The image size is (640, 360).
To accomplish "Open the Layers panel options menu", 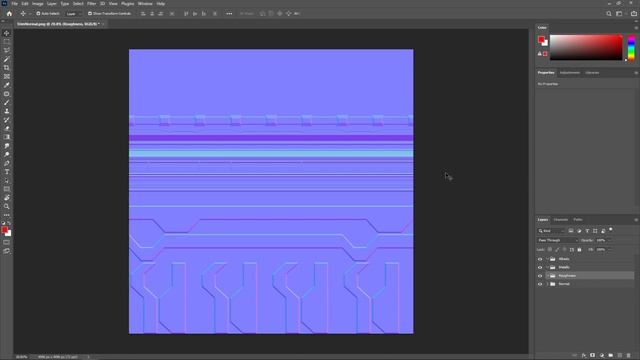I will 636,220.
